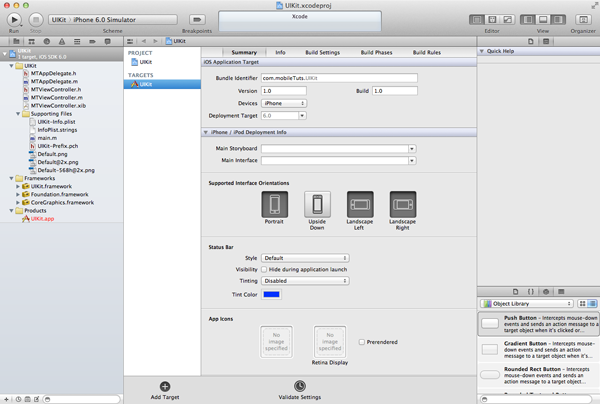
Task: Open the Main Interface dropdown
Action: click(412, 160)
